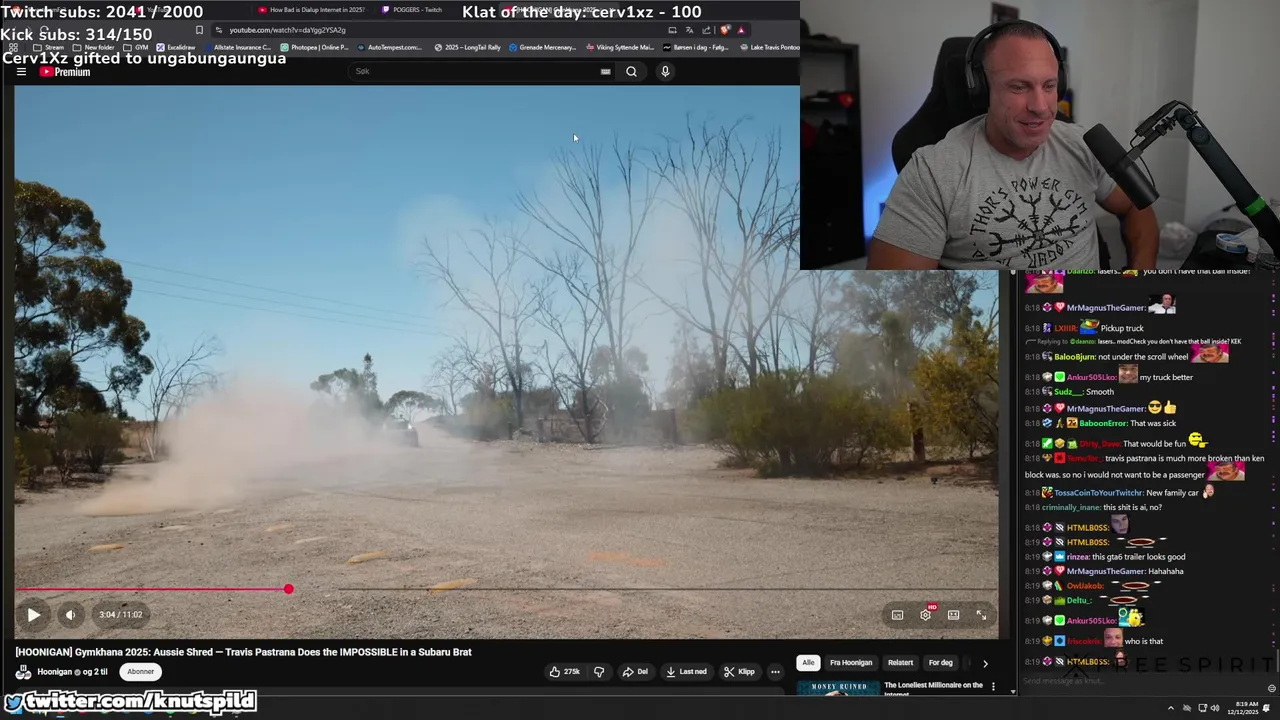Screen dimensions: 1280x720
Task: Open Hoonigan channel avatar
Action: 23,672
